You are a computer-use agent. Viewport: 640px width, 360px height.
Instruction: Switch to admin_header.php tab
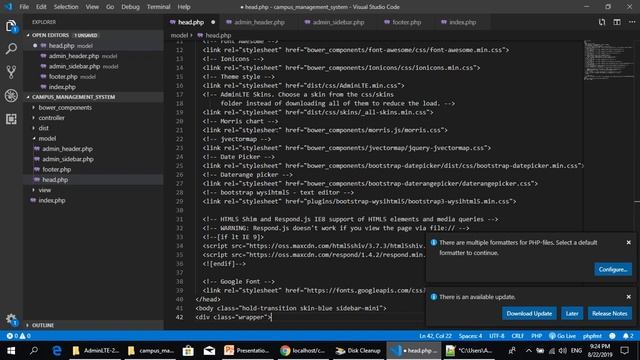260,22
